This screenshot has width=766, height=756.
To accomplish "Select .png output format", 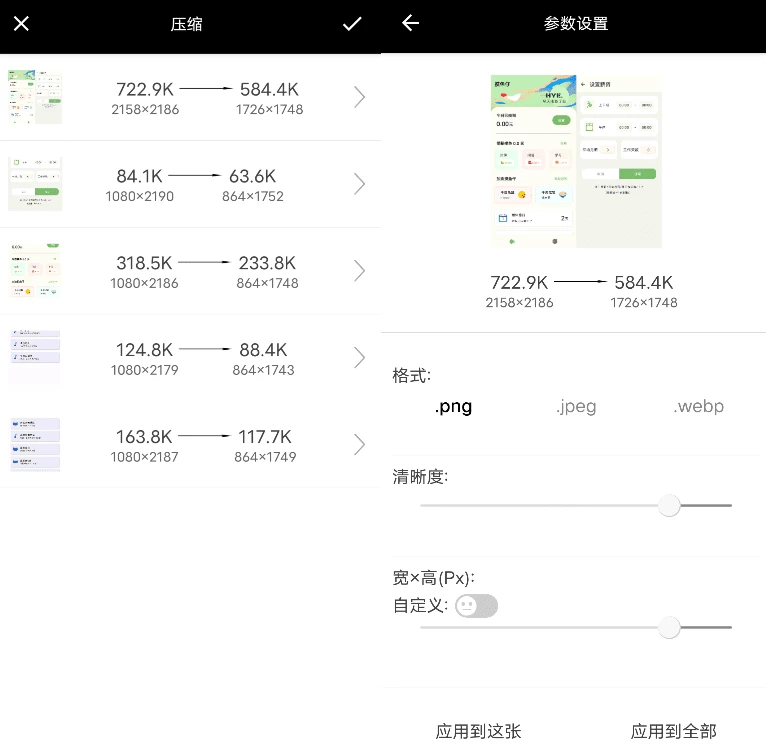I will tap(453, 406).
